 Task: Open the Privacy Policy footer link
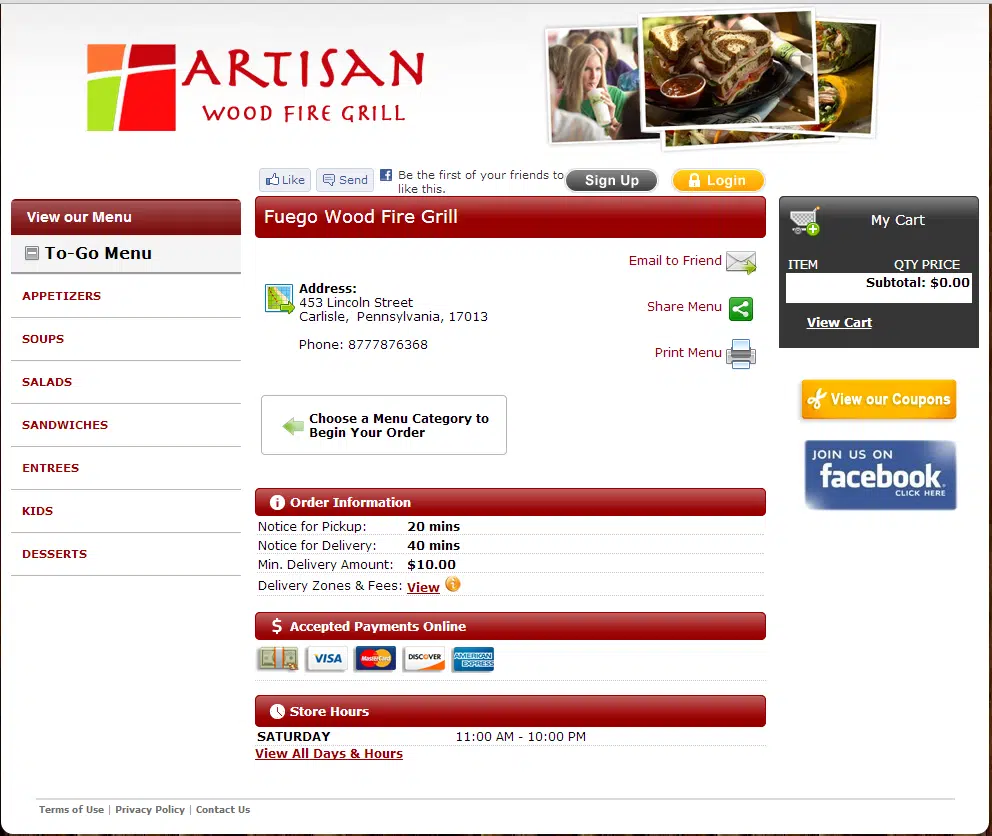[x=150, y=810]
